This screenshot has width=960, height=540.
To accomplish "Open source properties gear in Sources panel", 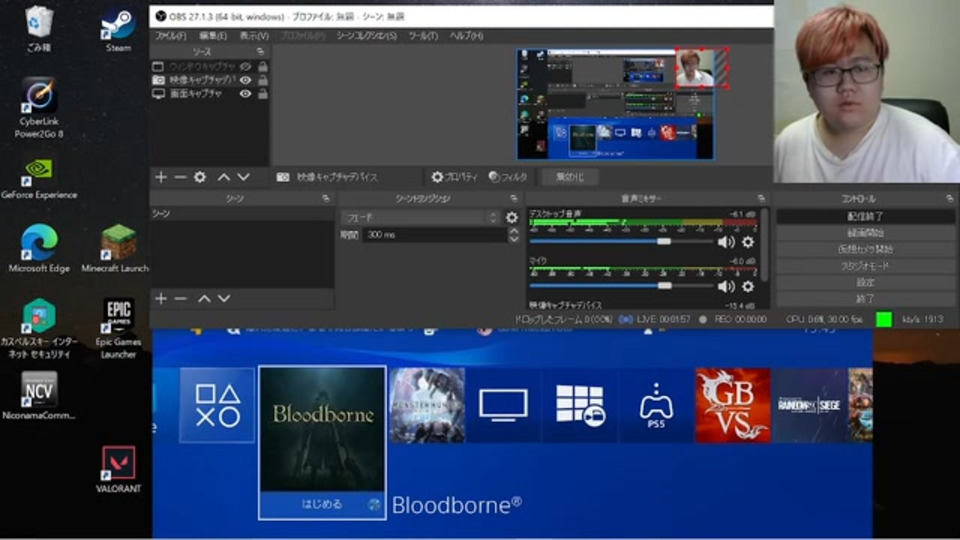I will pos(200,177).
